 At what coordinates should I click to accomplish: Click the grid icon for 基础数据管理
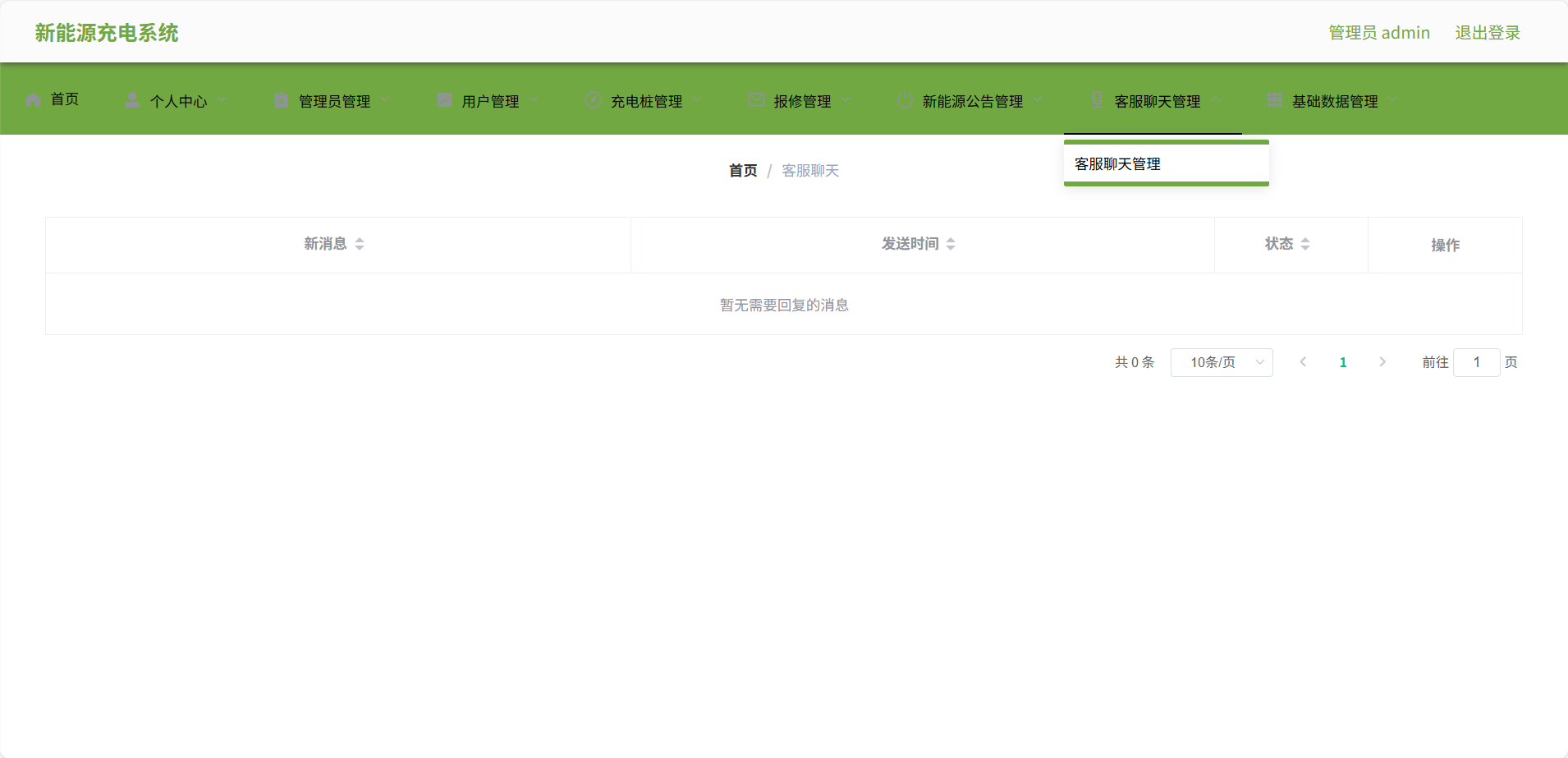pyautogui.click(x=1274, y=100)
